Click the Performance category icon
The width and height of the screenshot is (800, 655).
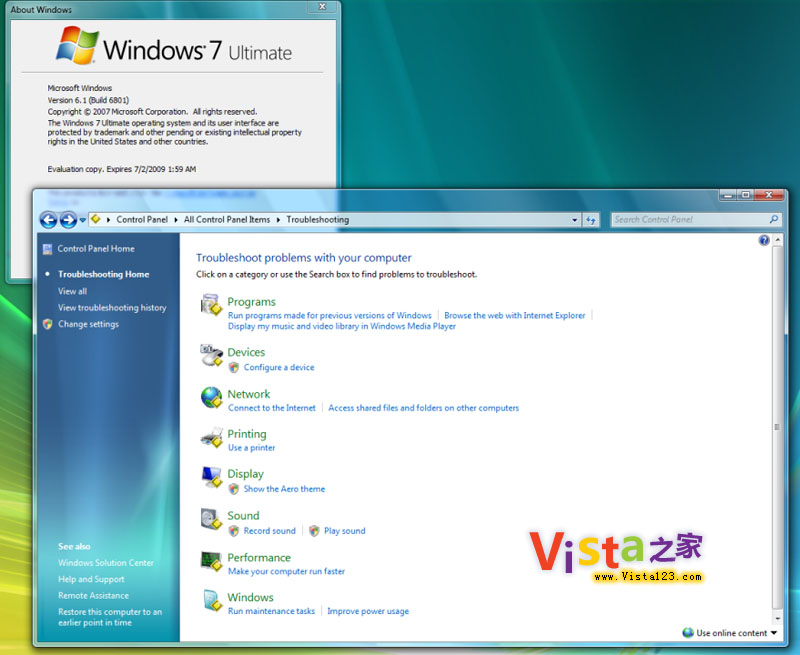click(211, 561)
